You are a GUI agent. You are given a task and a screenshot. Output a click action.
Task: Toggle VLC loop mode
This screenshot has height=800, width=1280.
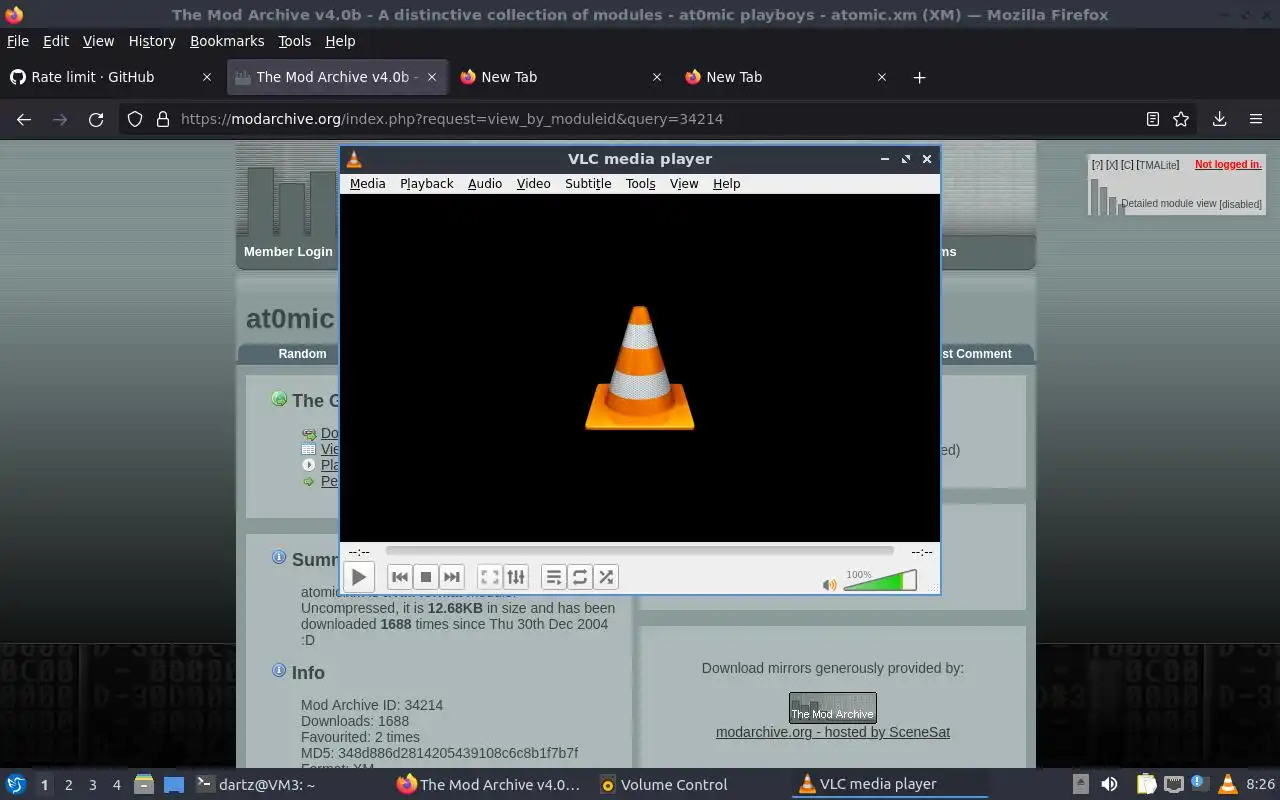pos(580,577)
